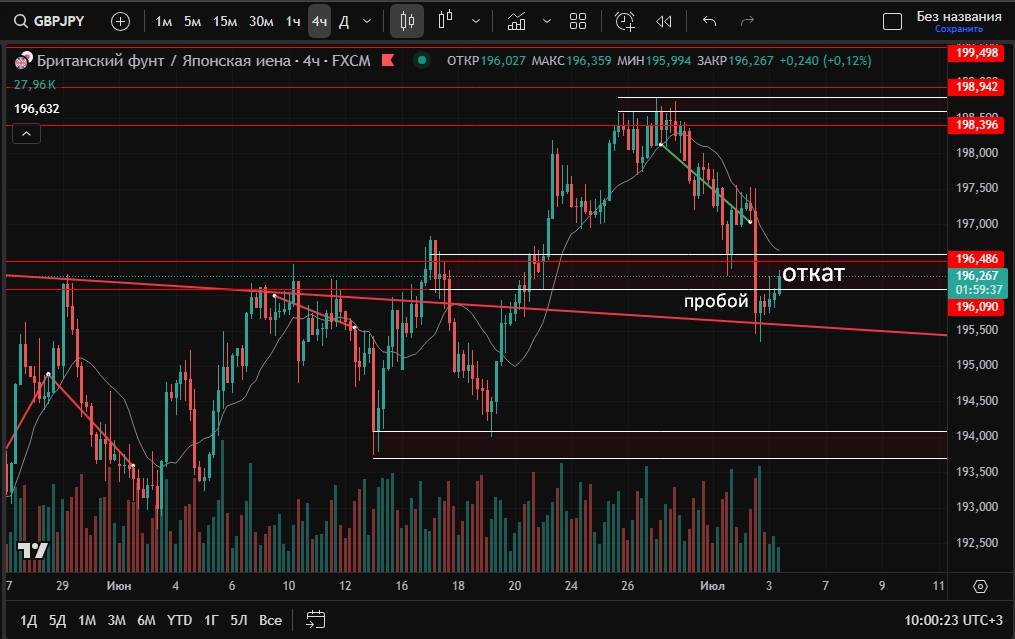Expand the timeframe list chevron after Д
1015x639 pixels.
pos(367,21)
